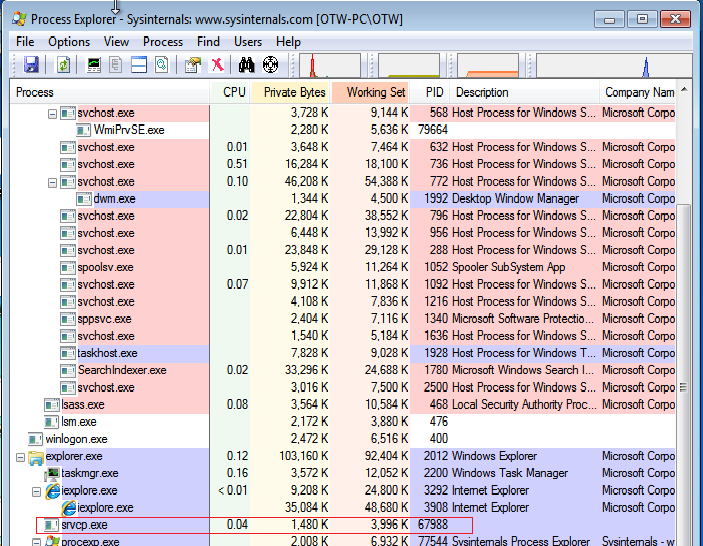Click the I/O mini graph with blue spike
703x546 pixels.
coord(614,65)
